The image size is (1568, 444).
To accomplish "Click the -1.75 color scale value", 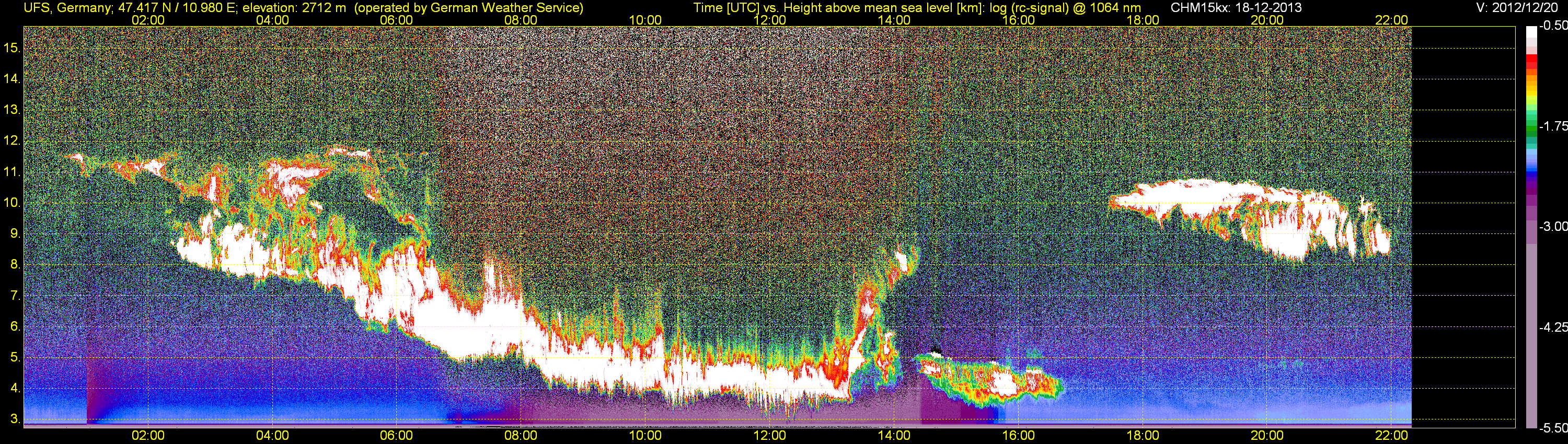I will pyautogui.click(x=1553, y=126).
